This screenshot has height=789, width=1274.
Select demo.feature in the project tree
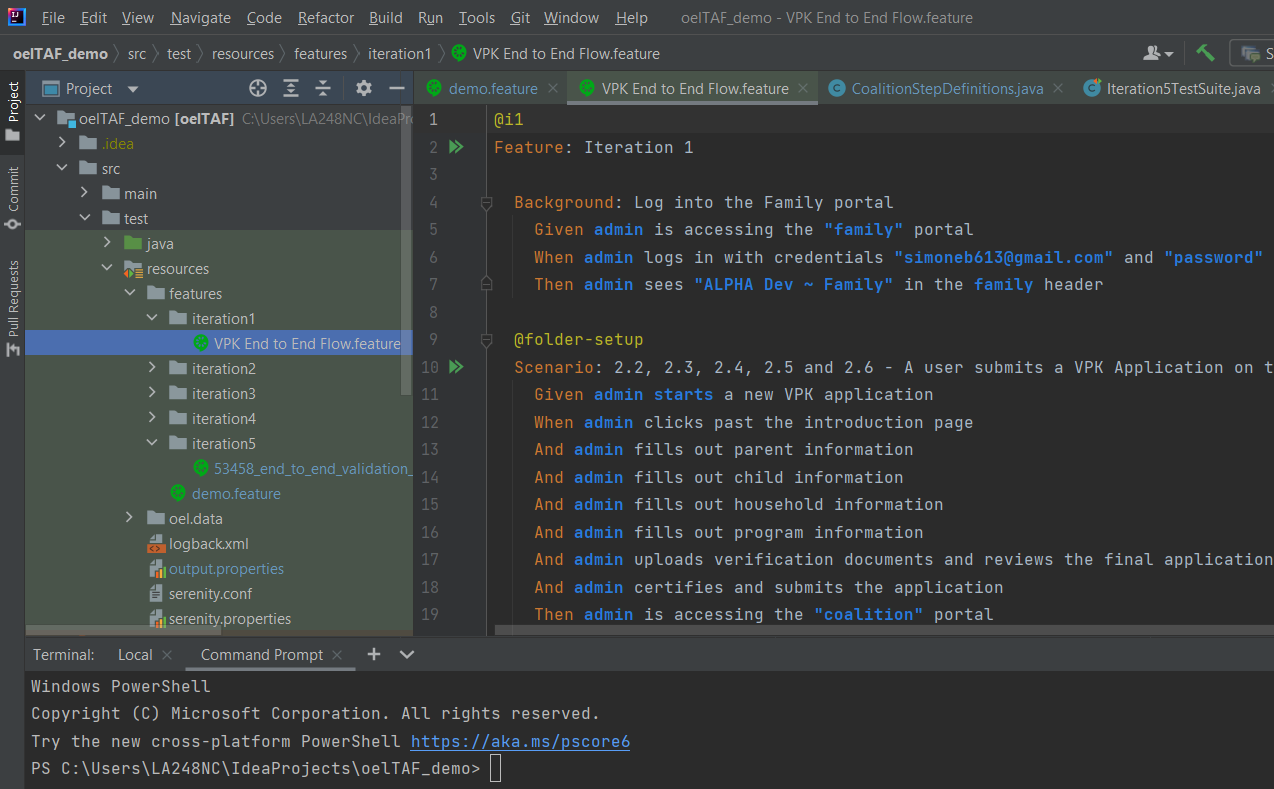point(236,493)
